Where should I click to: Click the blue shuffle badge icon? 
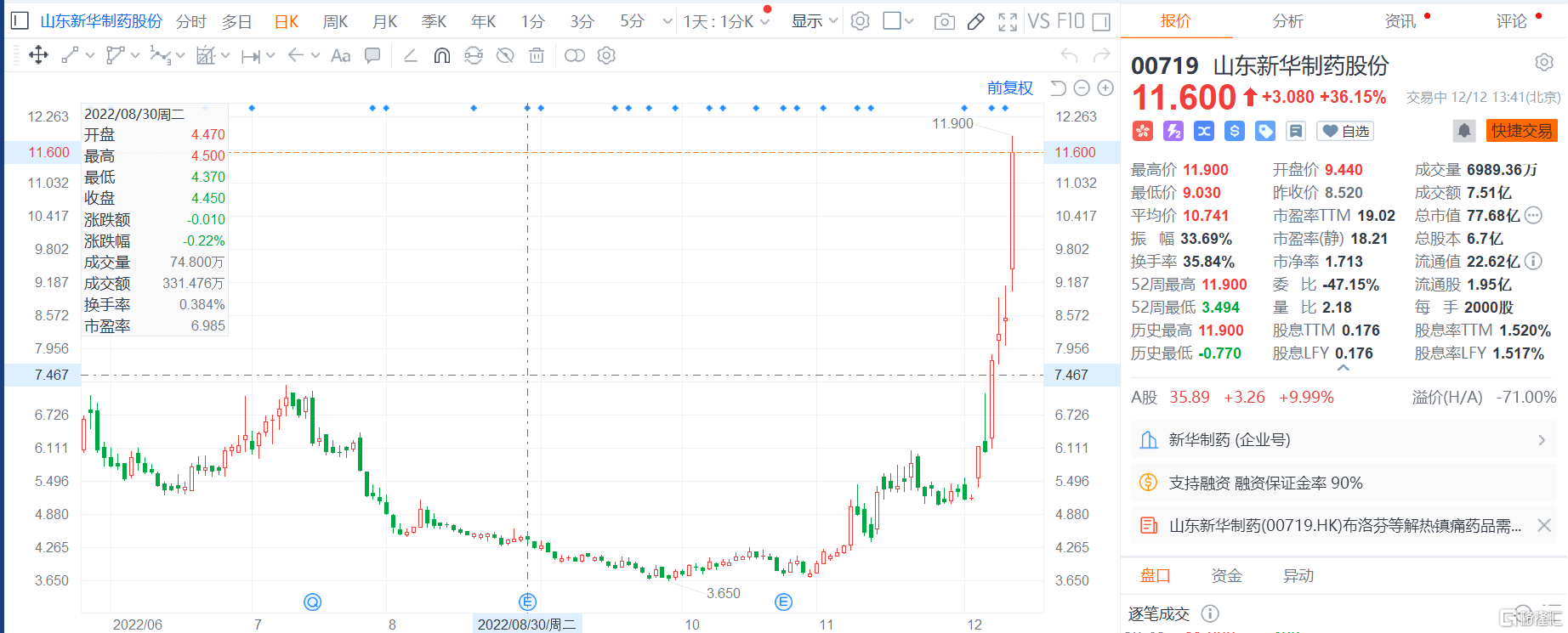[1204, 131]
